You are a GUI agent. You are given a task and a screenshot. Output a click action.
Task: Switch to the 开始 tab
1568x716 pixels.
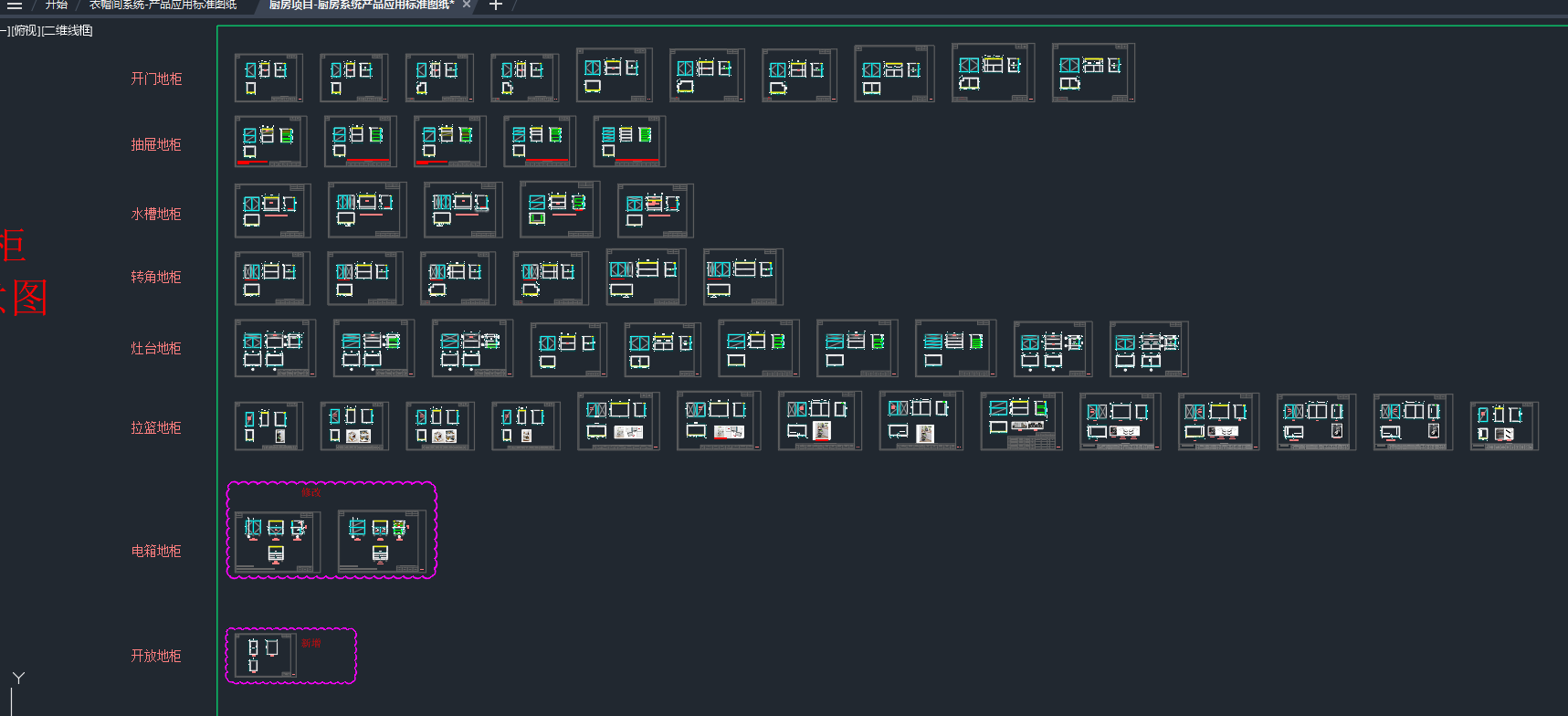tap(57, 5)
